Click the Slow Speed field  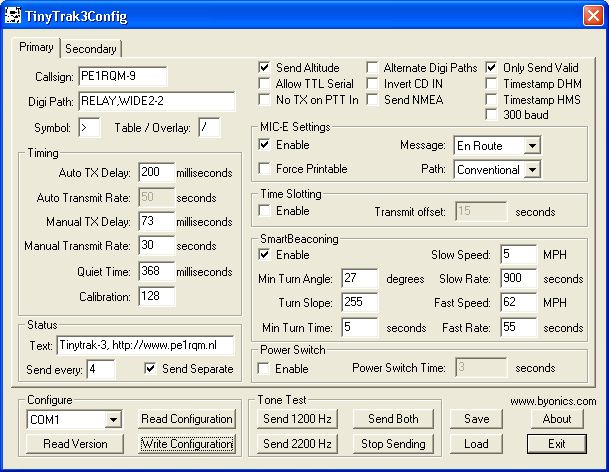click(519, 254)
